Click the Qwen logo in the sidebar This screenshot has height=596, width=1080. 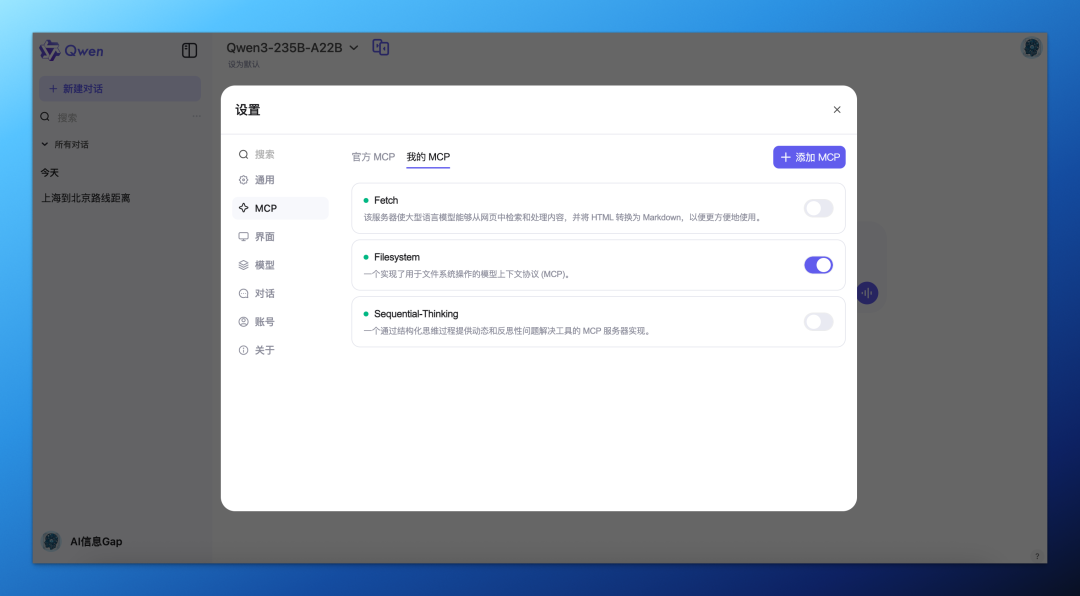point(71,50)
